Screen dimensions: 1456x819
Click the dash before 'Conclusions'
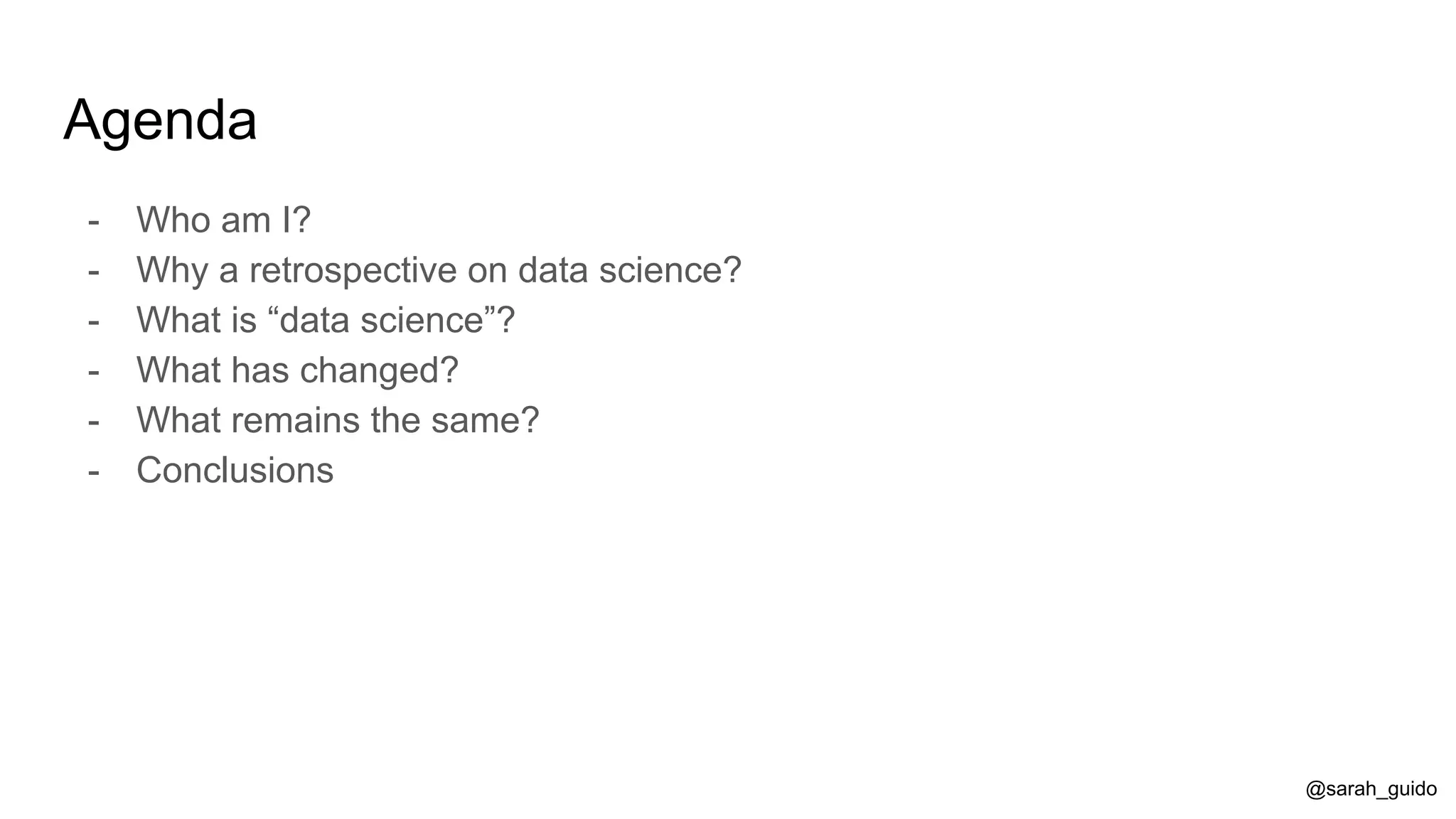click(93, 472)
